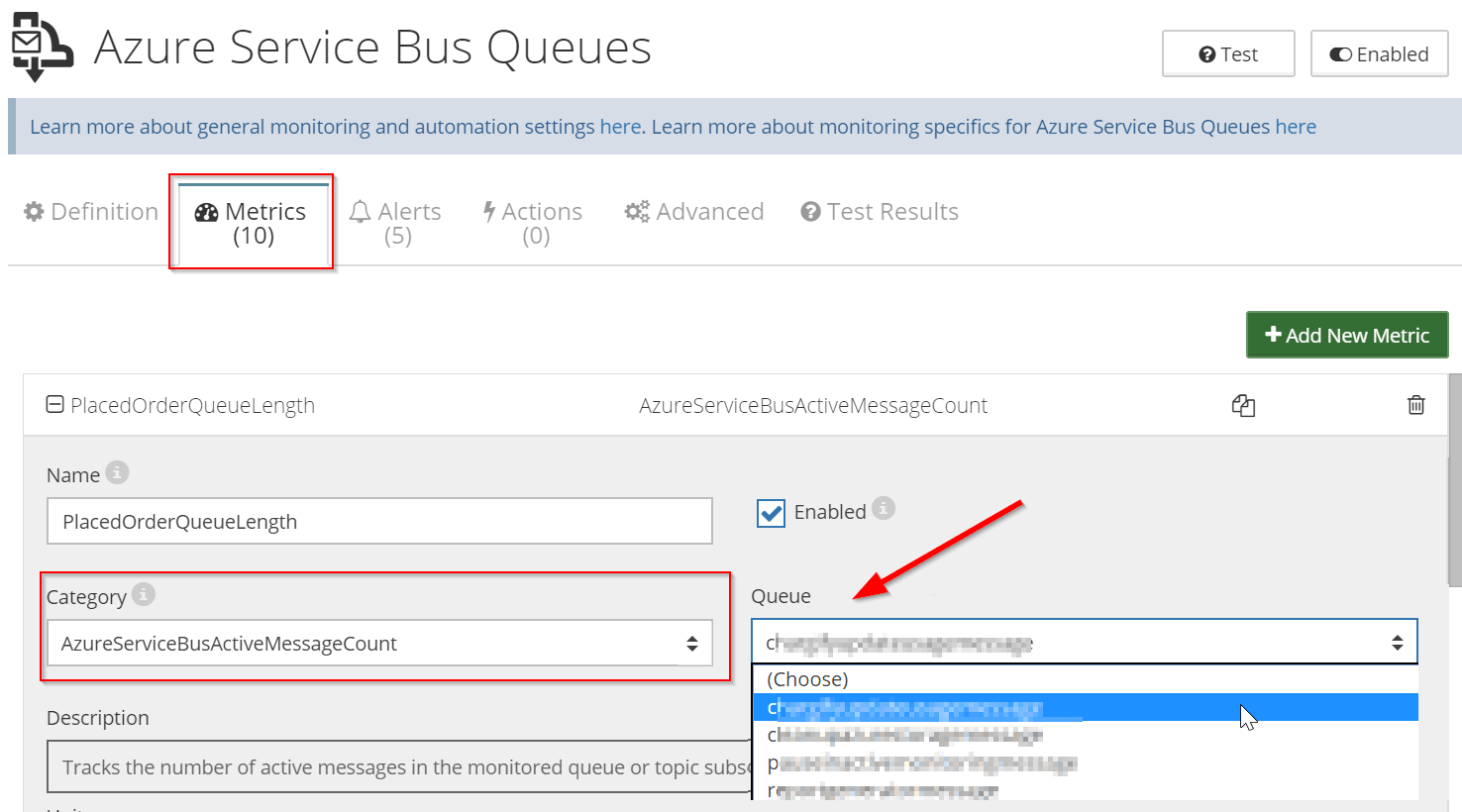Select the (Choose) option in Queue list

pos(1085,679)
